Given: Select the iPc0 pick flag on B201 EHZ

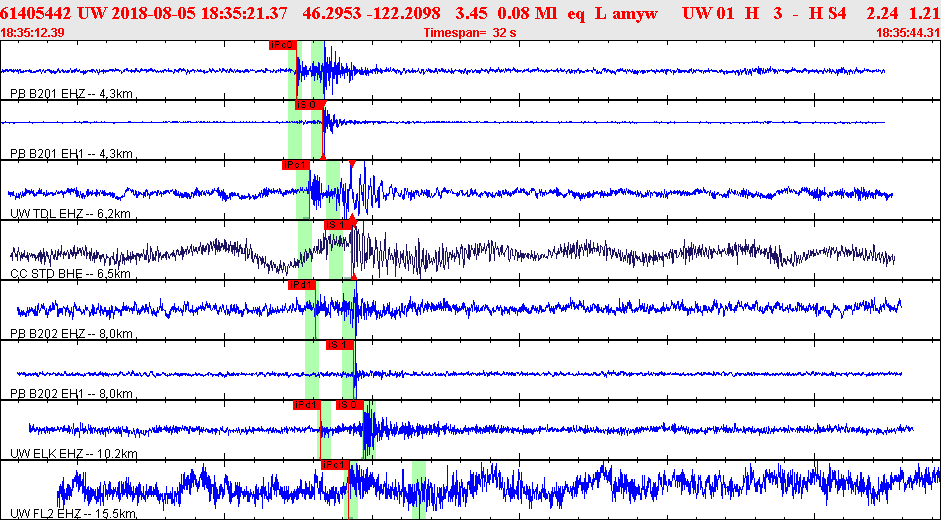Looking at the screenshot, I should 281,45.
